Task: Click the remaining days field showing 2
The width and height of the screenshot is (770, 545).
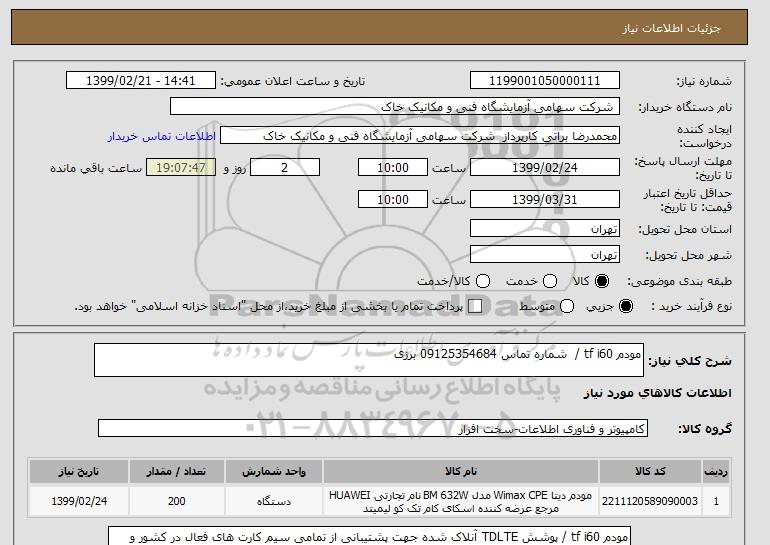Action: click(285, 167)
